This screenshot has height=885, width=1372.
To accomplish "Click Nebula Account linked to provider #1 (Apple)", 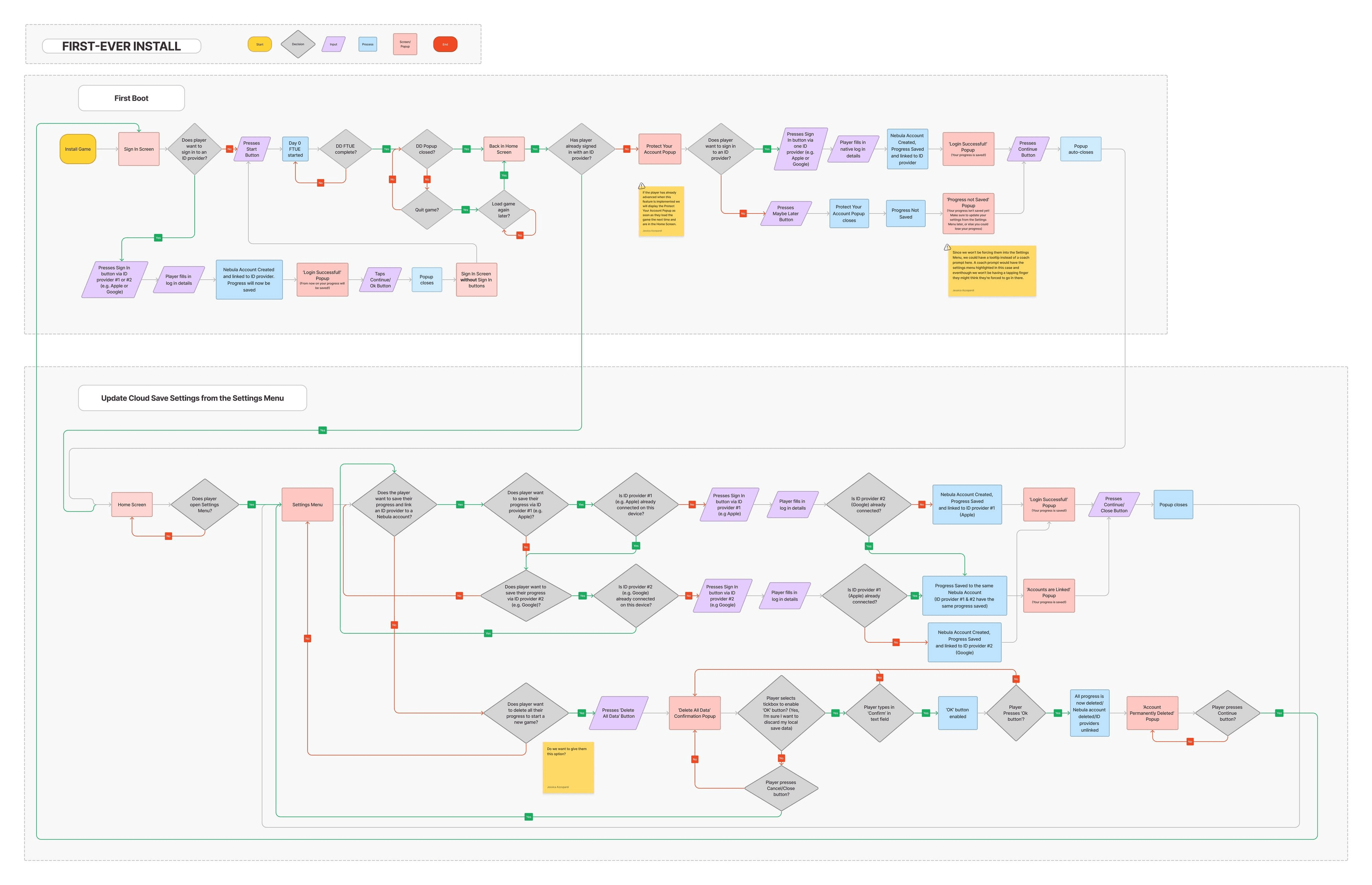I will pos(967,505).
